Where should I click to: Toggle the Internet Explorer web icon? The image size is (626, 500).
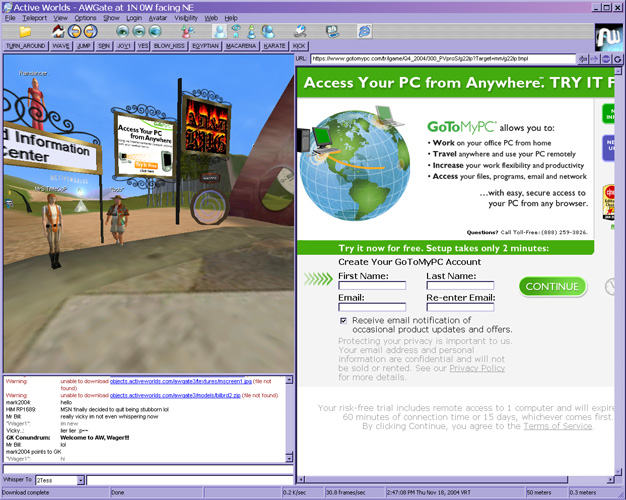tap(365, 31)
